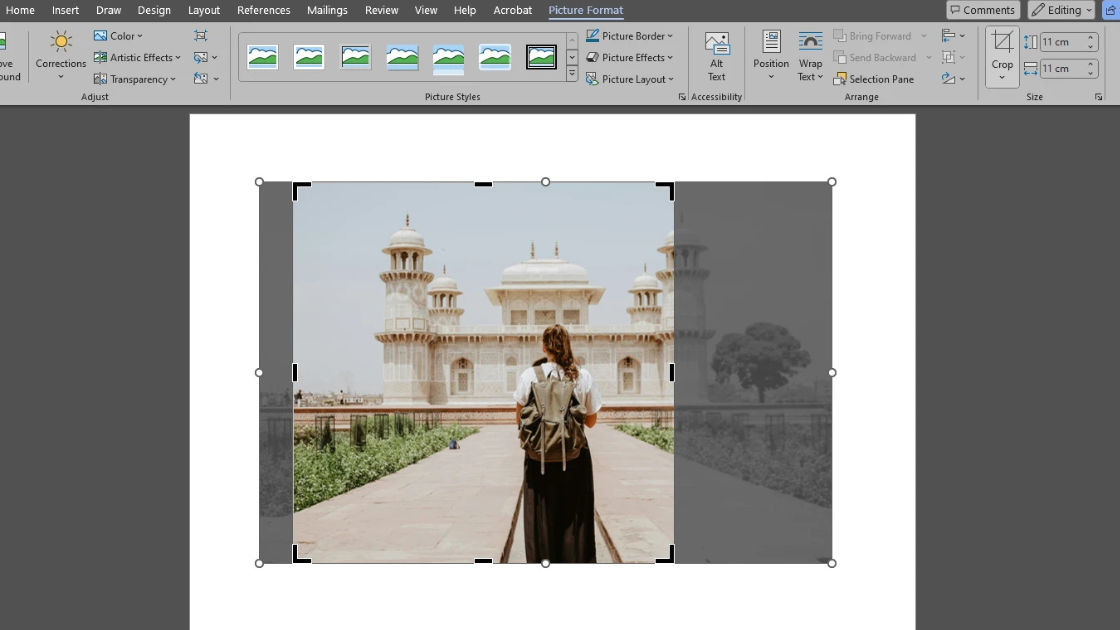Click the Compress Pictures icon
Screen dimensions: 1120x630
point(201,36)
